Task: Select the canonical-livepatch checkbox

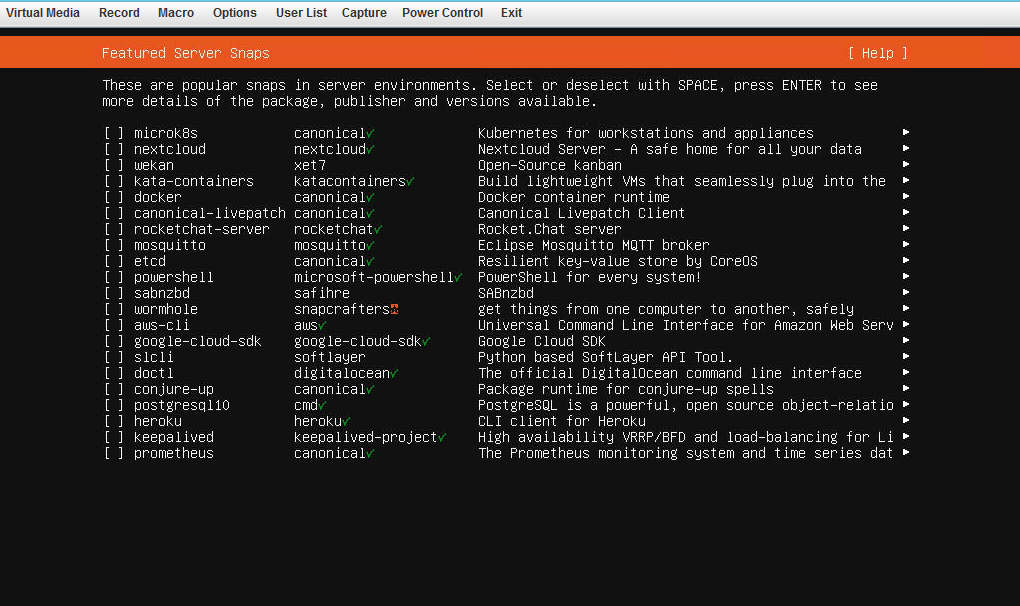Action: (x=114, y=213)
